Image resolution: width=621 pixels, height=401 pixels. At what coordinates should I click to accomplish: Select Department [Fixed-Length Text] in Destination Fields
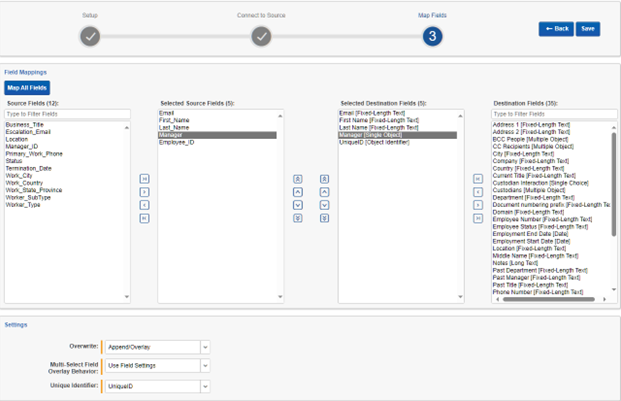533,198
